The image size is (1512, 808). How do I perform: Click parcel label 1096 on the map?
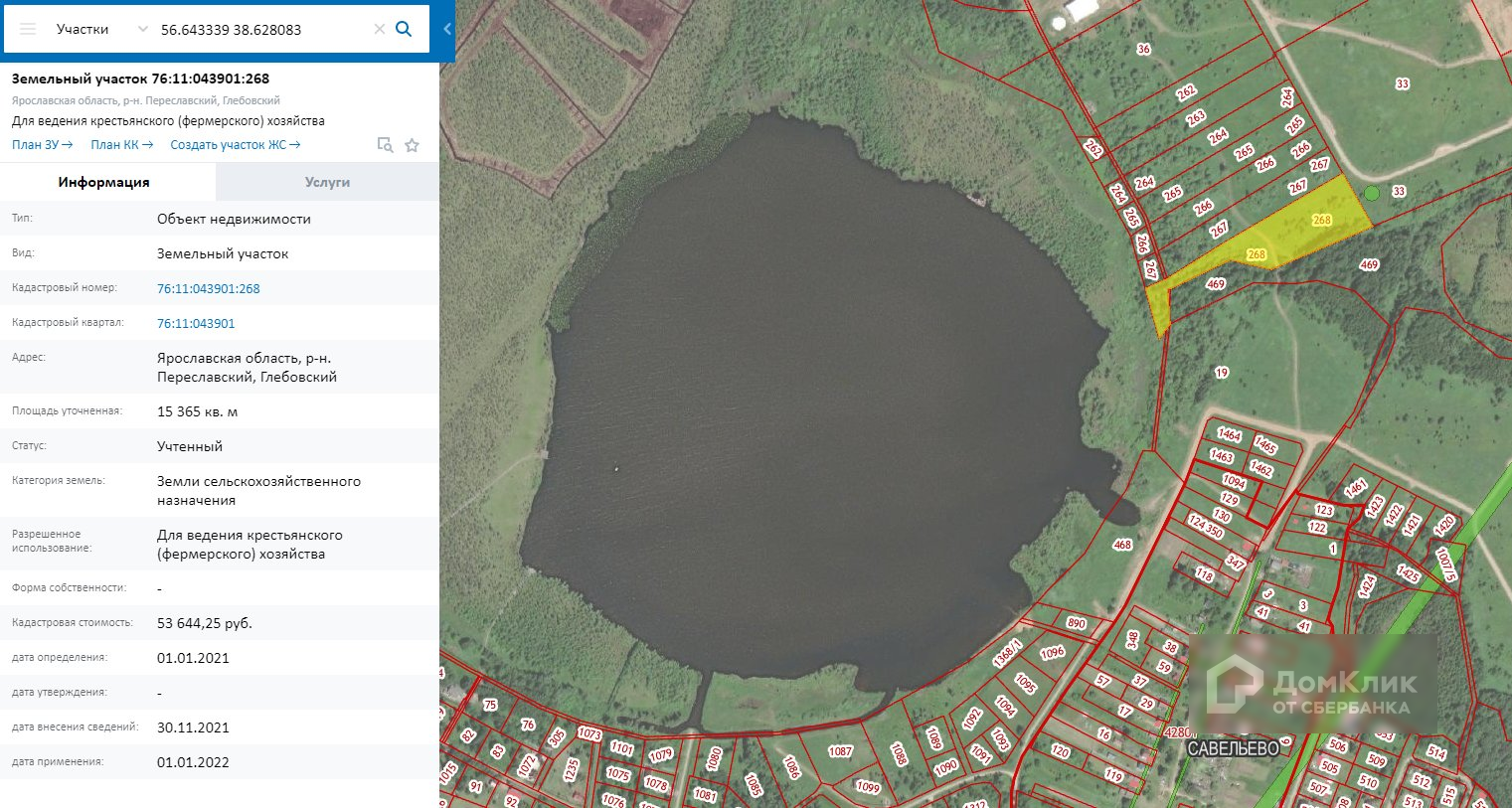click(1053, 653)
